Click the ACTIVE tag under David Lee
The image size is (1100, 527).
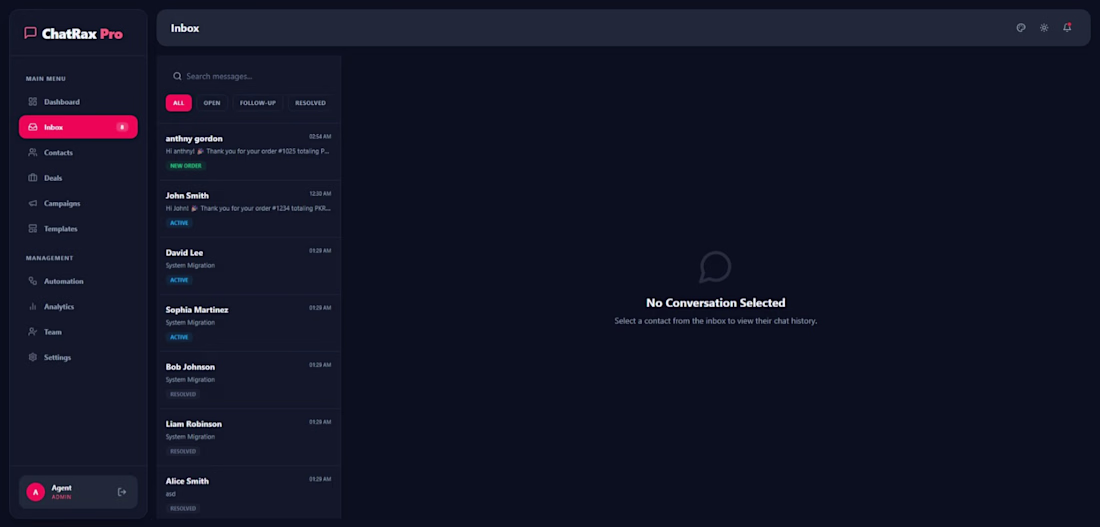pos(179,280)
